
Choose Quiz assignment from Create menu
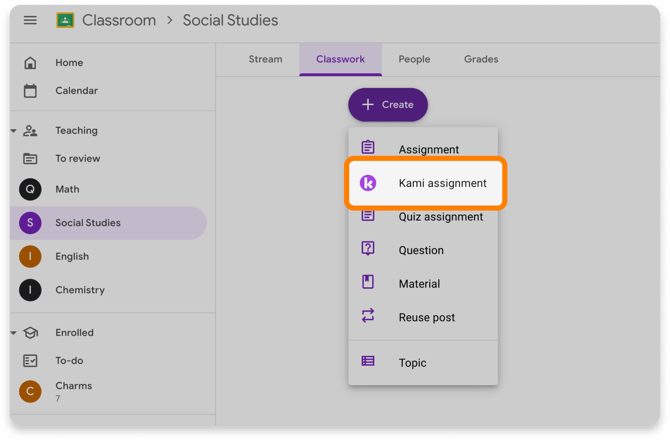(423, 217)
